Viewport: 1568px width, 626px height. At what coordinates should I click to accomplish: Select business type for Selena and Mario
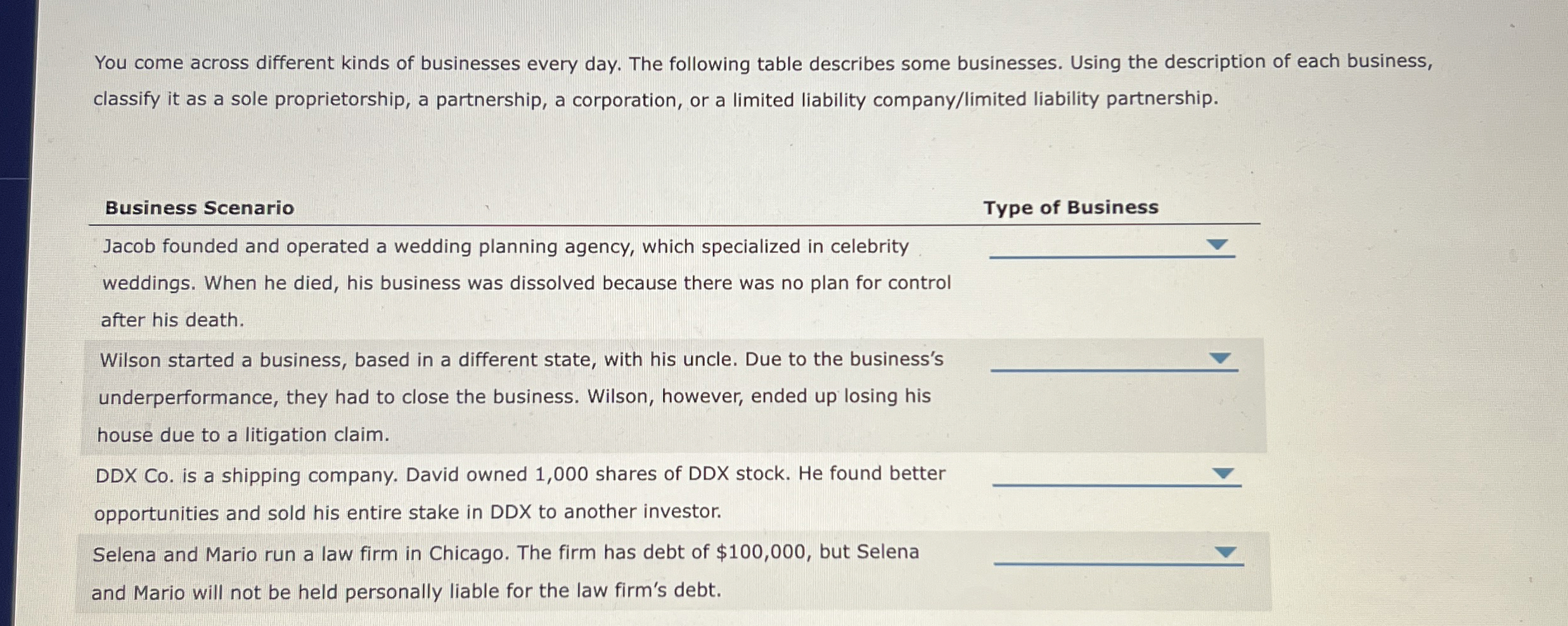point(1119,554)
